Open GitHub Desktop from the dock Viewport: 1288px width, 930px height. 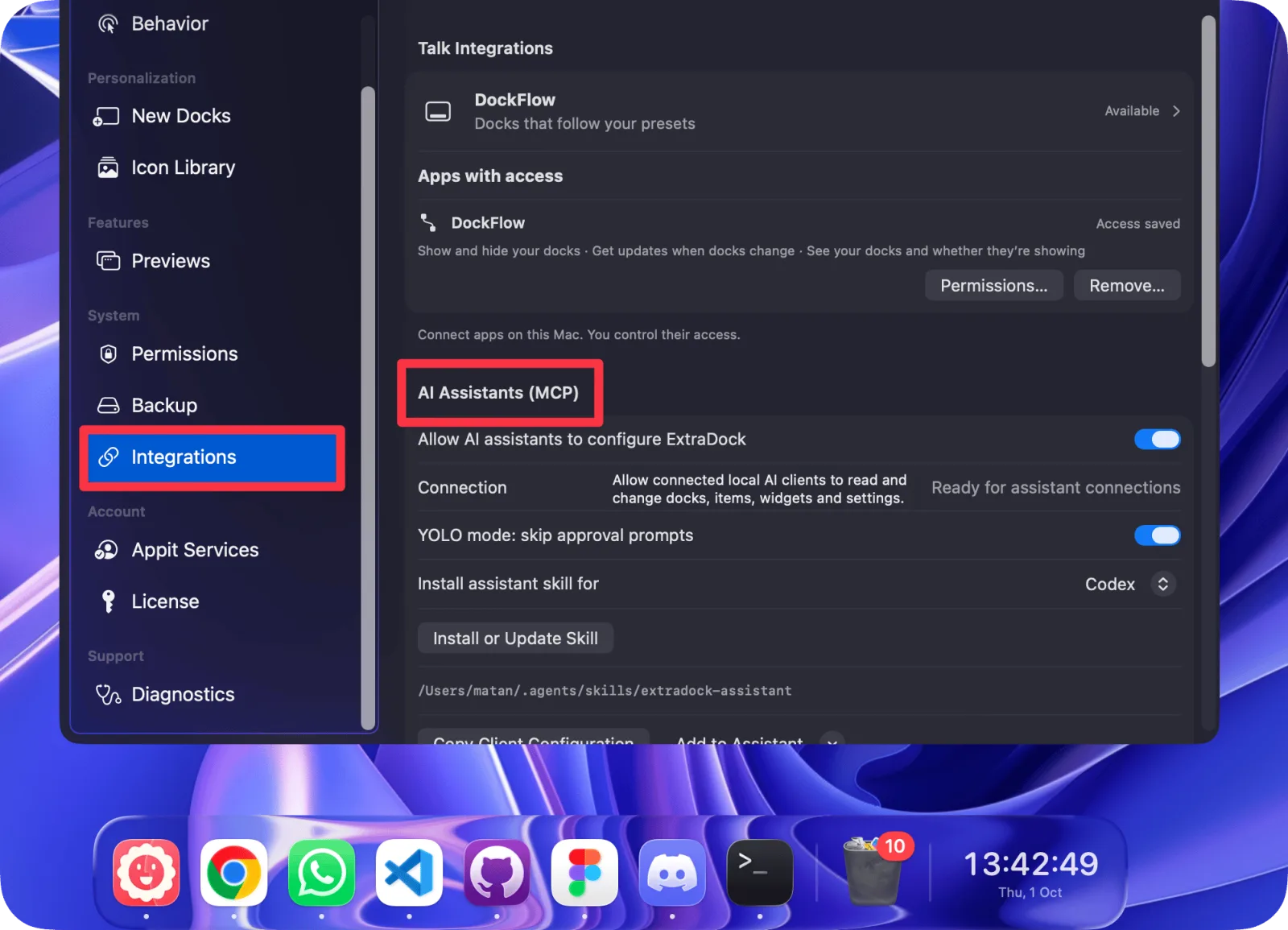pyautogui.click(x=497, y=873)
